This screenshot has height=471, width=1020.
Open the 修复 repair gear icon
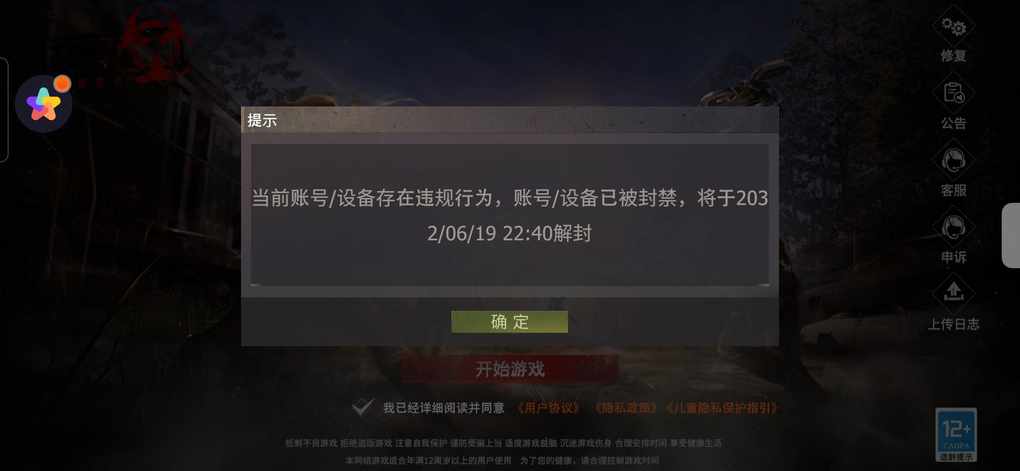[x=954, y=27]
